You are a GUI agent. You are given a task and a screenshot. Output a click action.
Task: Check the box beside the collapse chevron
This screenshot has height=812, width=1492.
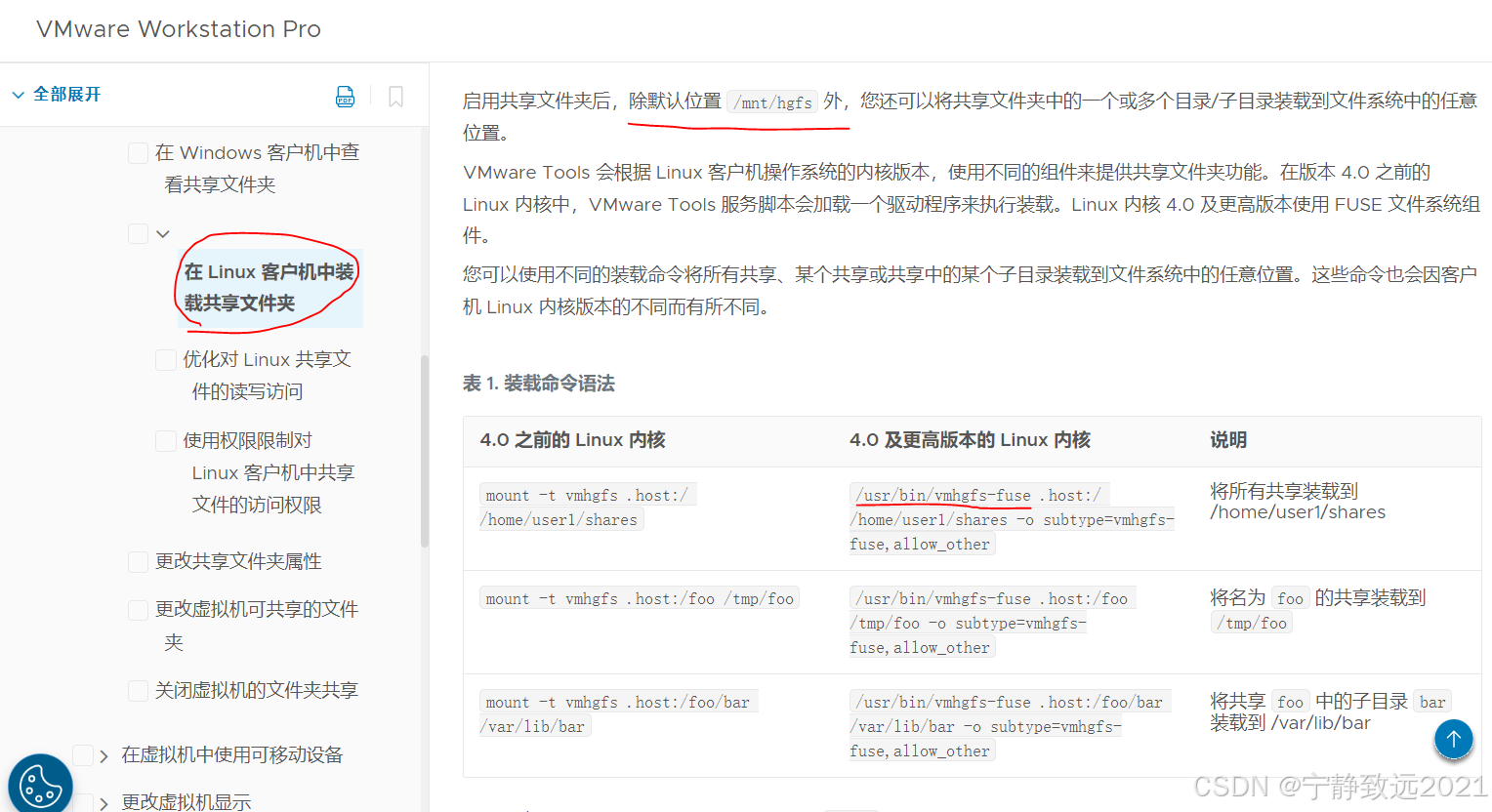click(139, 233)
